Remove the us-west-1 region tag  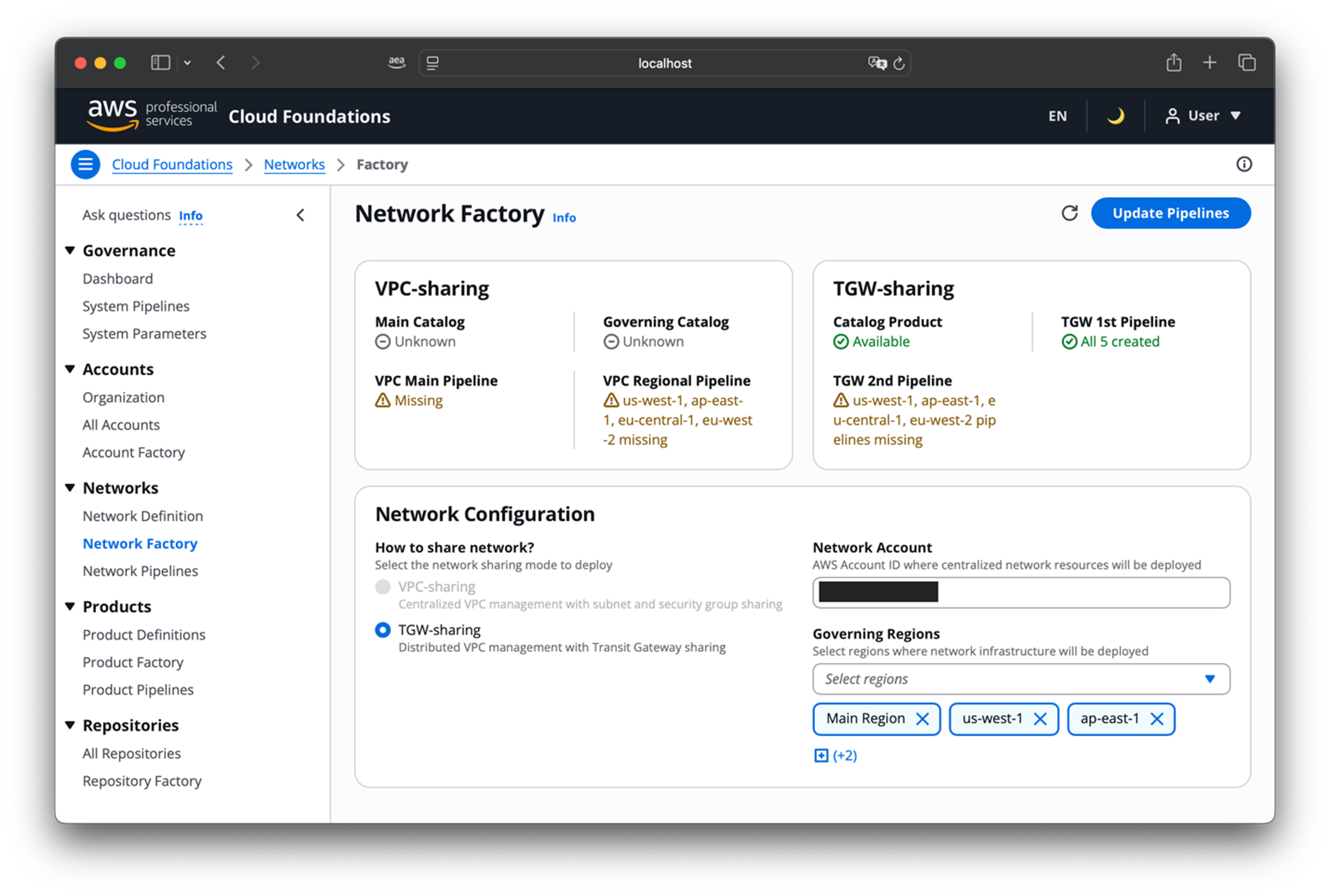pyautogui.click(x=1040, y=719)
